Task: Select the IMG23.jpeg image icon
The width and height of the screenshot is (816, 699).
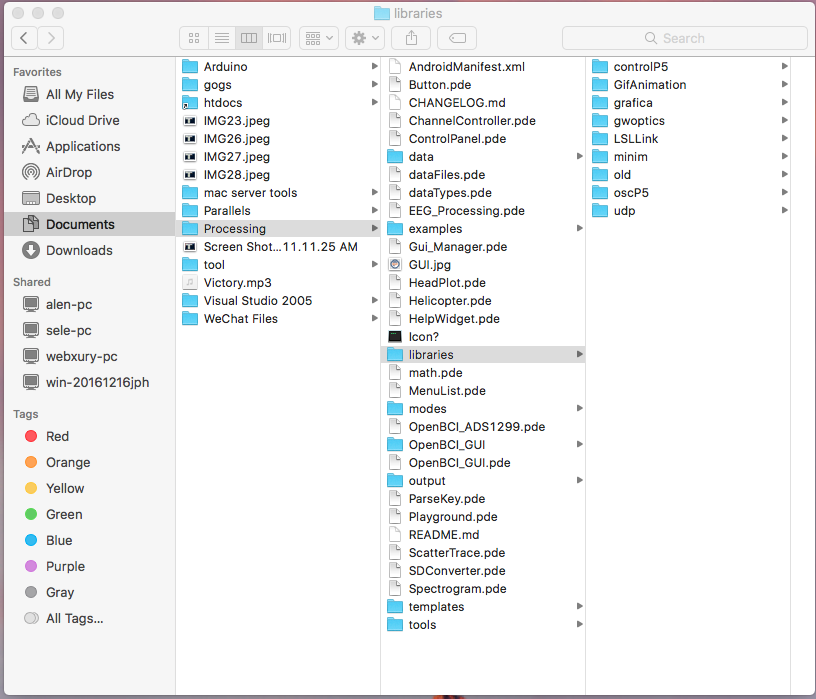Action: coord(190,121)
